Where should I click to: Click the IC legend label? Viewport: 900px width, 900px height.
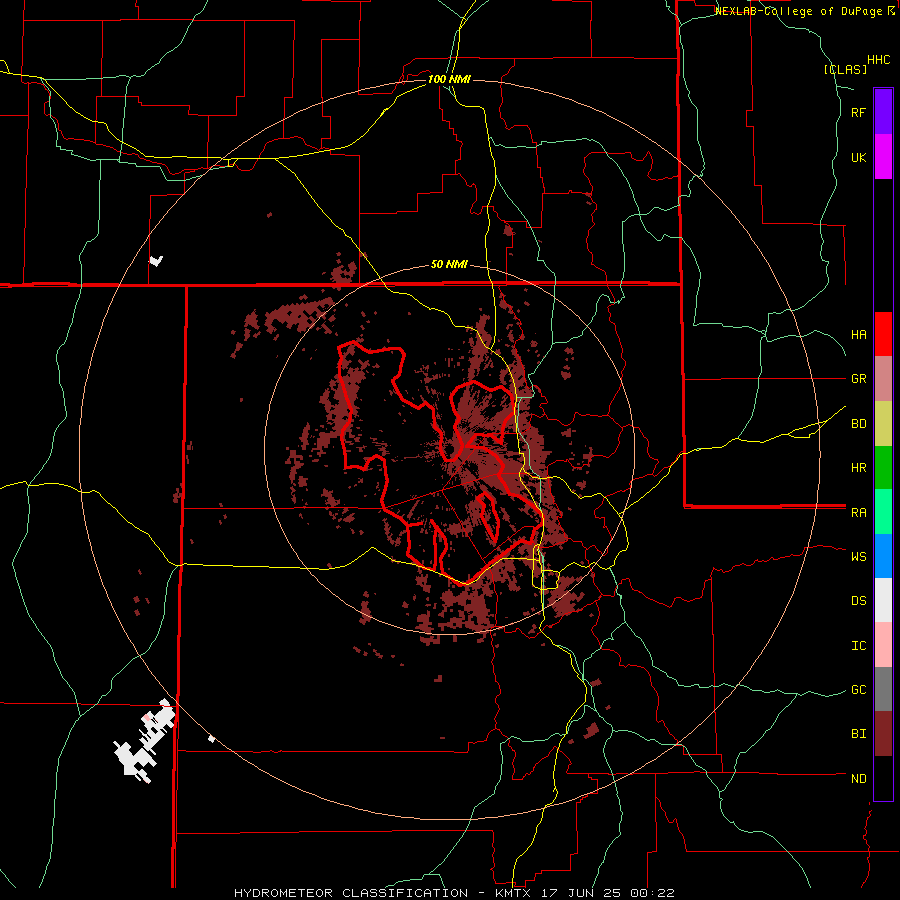859,646
